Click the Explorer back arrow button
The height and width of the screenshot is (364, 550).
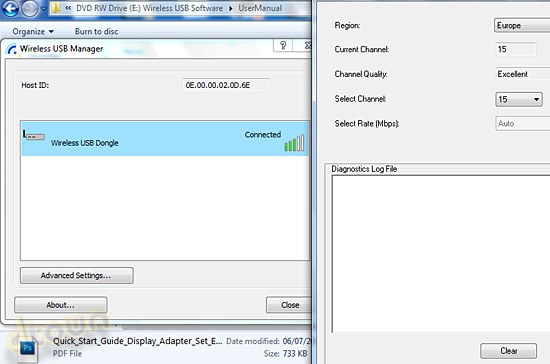[11, 8]
